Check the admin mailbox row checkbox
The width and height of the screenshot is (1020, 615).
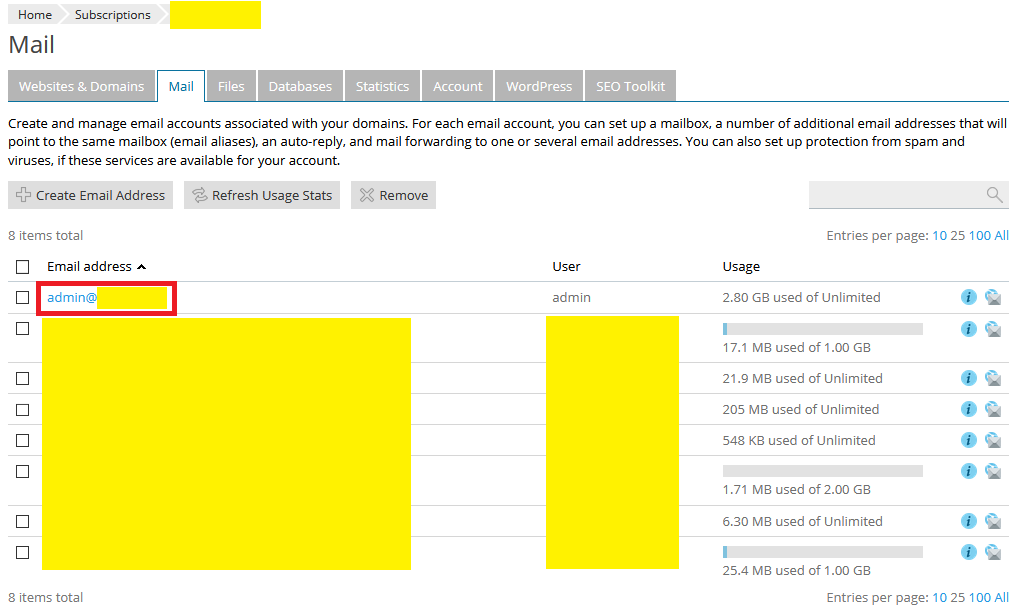(x=22, y=297)
